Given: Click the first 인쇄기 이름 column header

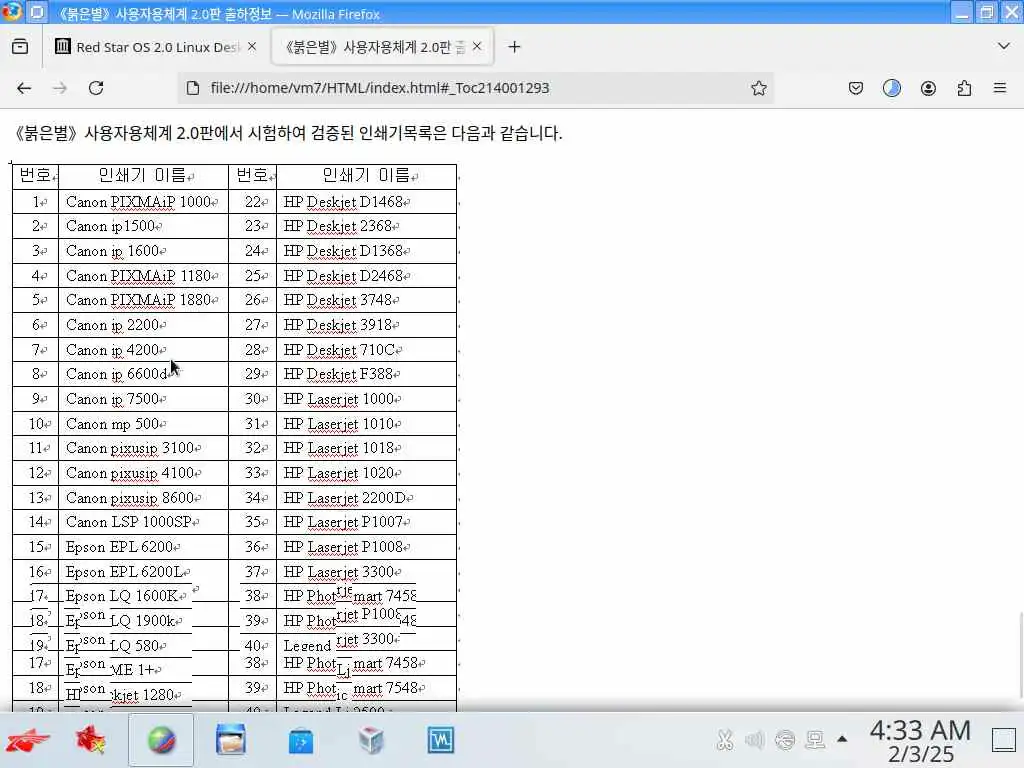Looking at the screenshot, I should coord(144,176).
